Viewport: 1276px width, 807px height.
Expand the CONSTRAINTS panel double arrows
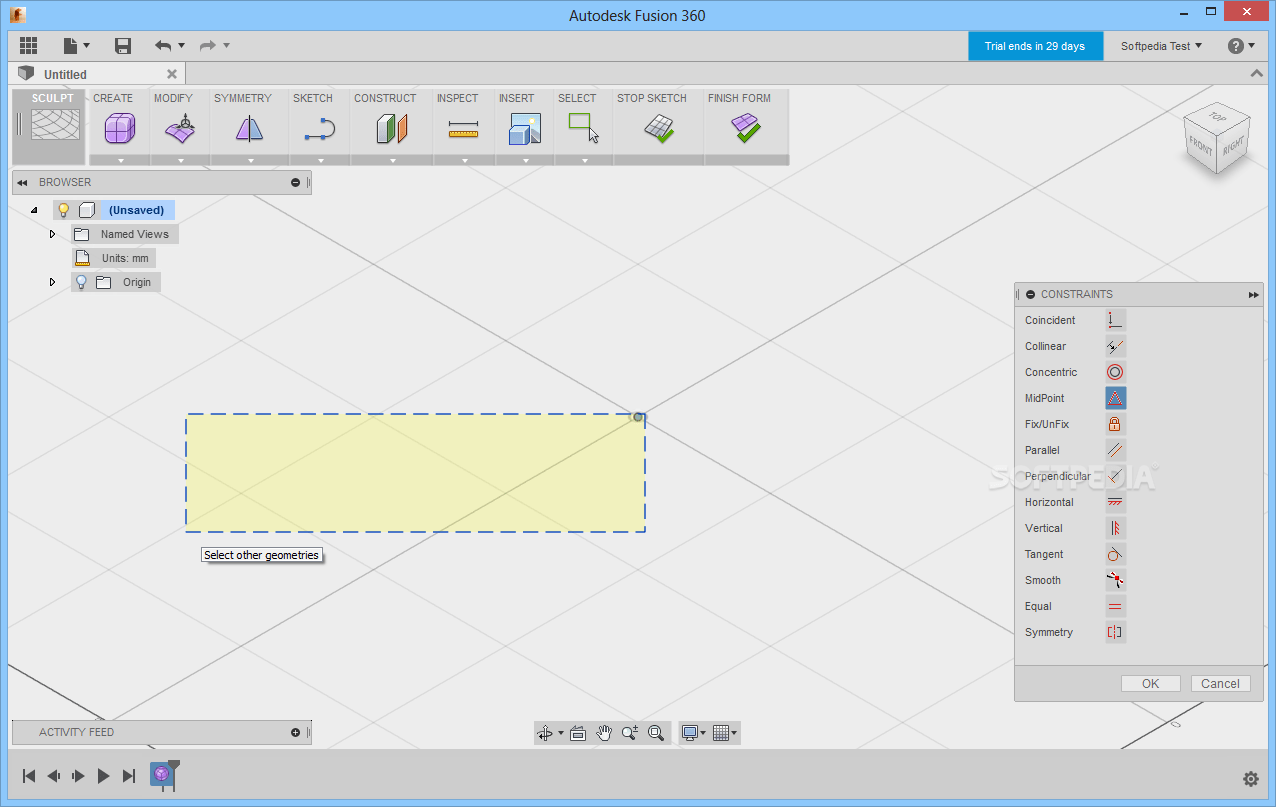pyautogui.click(x=1253, y=295)
